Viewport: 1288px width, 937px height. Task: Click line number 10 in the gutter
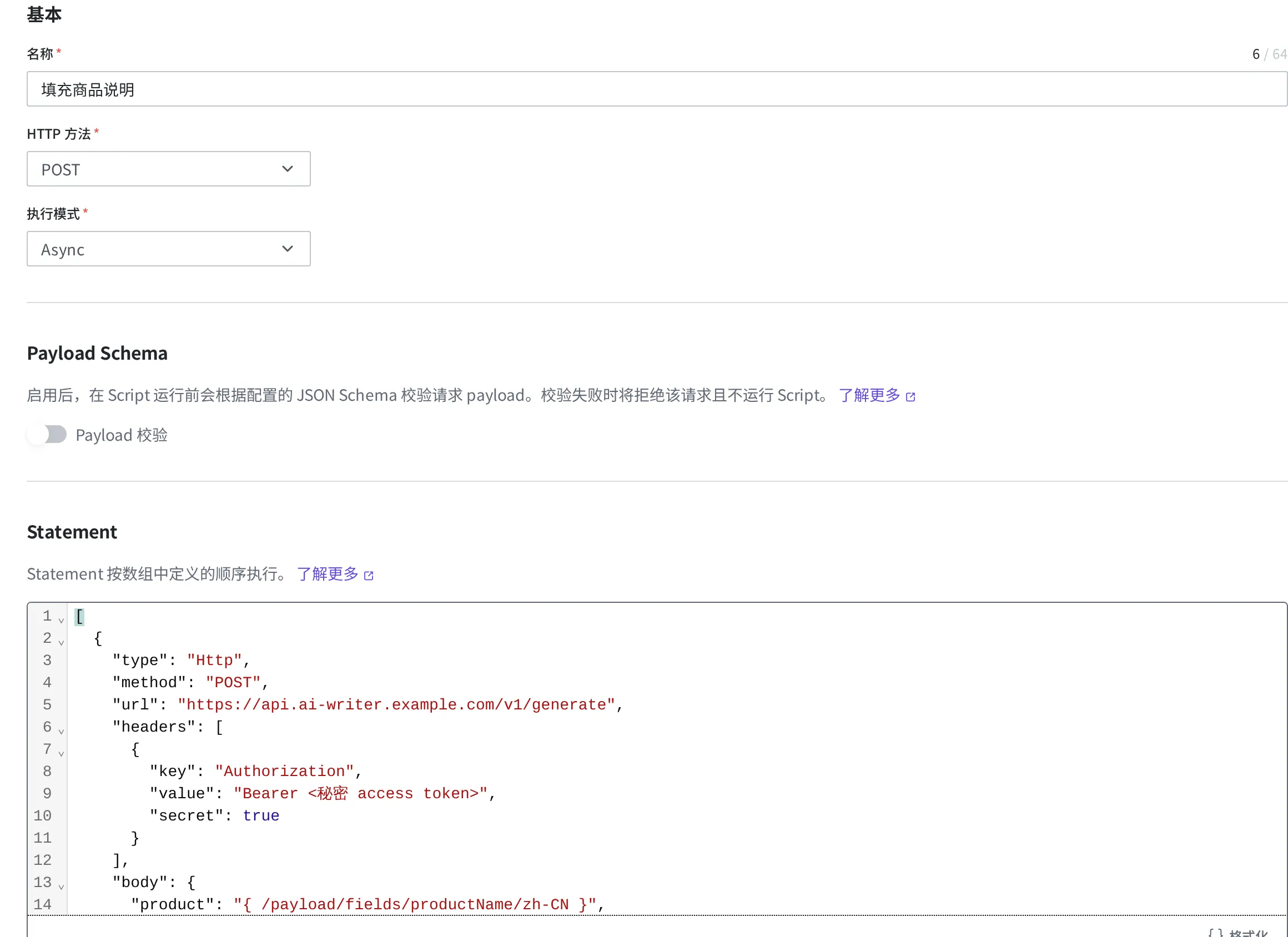click(43, 815)
